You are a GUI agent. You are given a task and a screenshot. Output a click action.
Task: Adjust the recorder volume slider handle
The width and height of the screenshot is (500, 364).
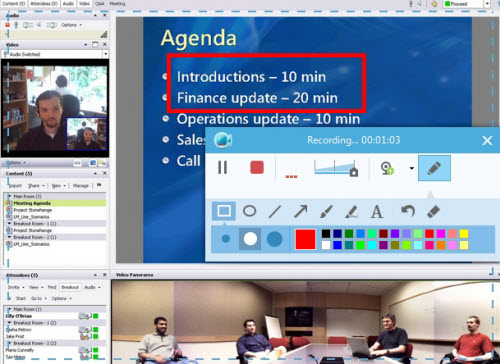click(354, 172)
